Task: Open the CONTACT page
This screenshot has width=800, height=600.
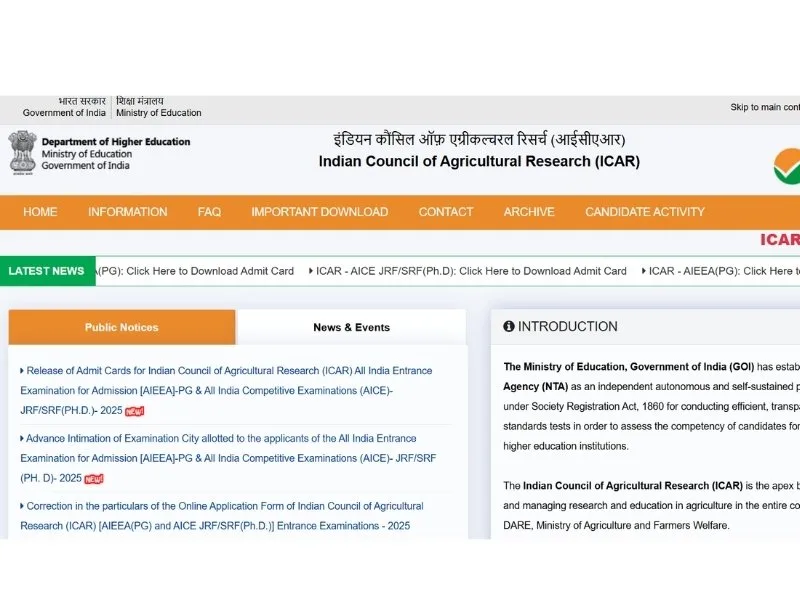Action: click(x=446, y=212)
